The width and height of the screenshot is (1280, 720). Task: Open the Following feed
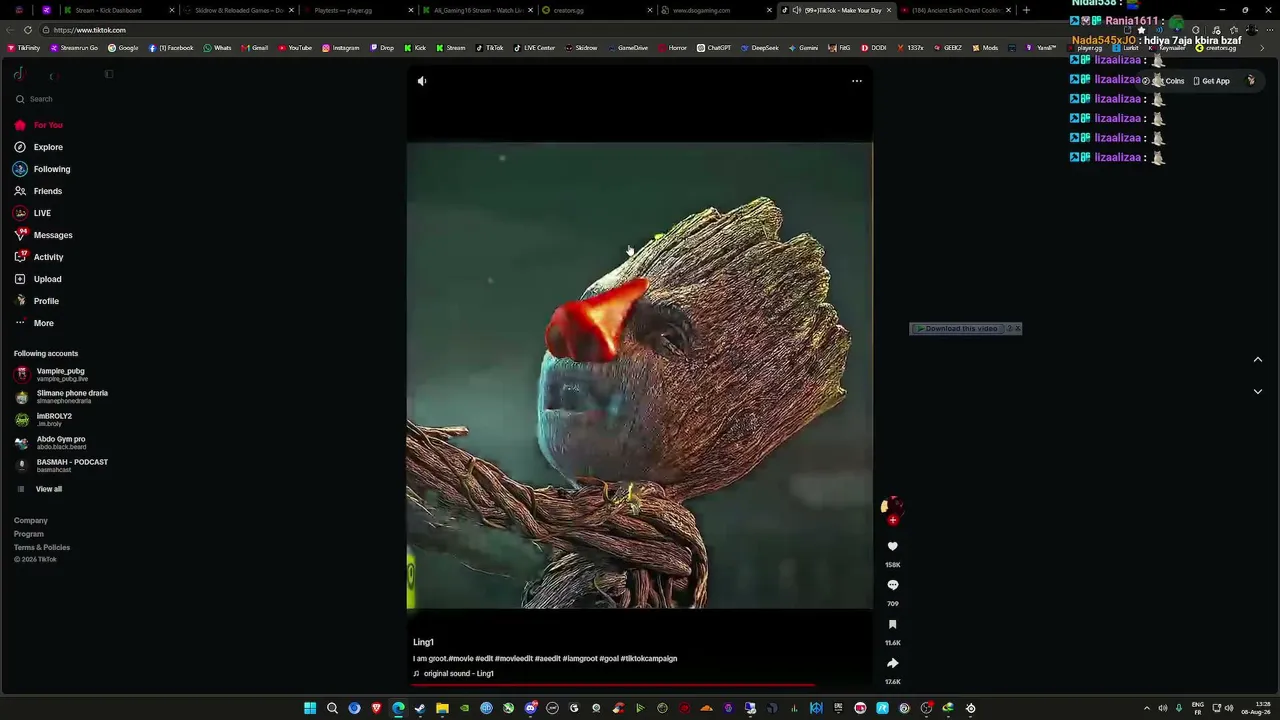coord(42,169)
